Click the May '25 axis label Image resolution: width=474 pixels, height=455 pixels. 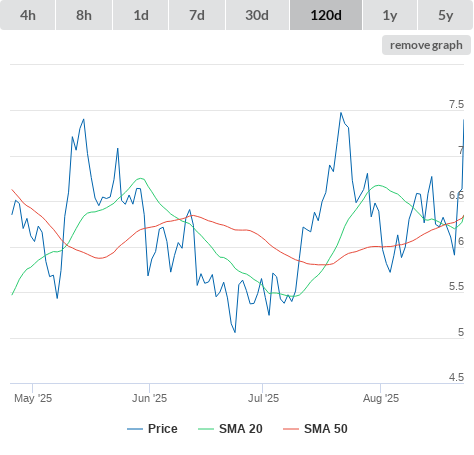coord(33,398)
